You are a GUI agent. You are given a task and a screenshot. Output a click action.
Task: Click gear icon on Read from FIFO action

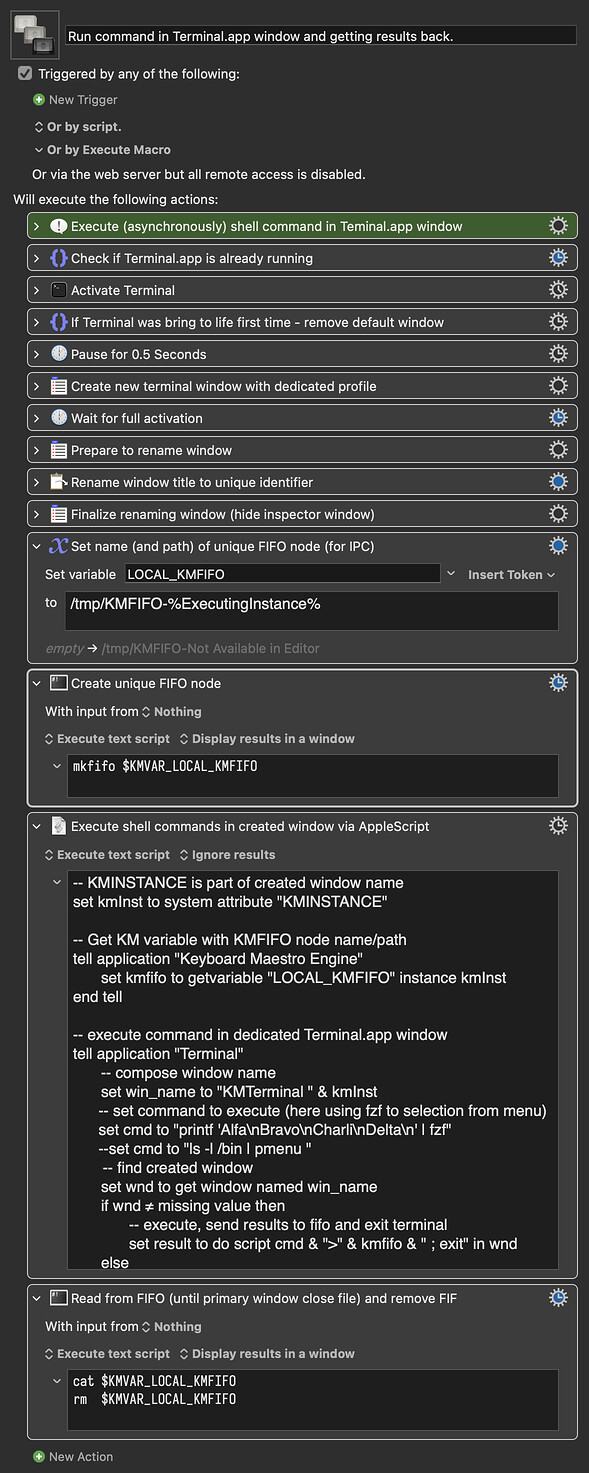pos(558,1297)
